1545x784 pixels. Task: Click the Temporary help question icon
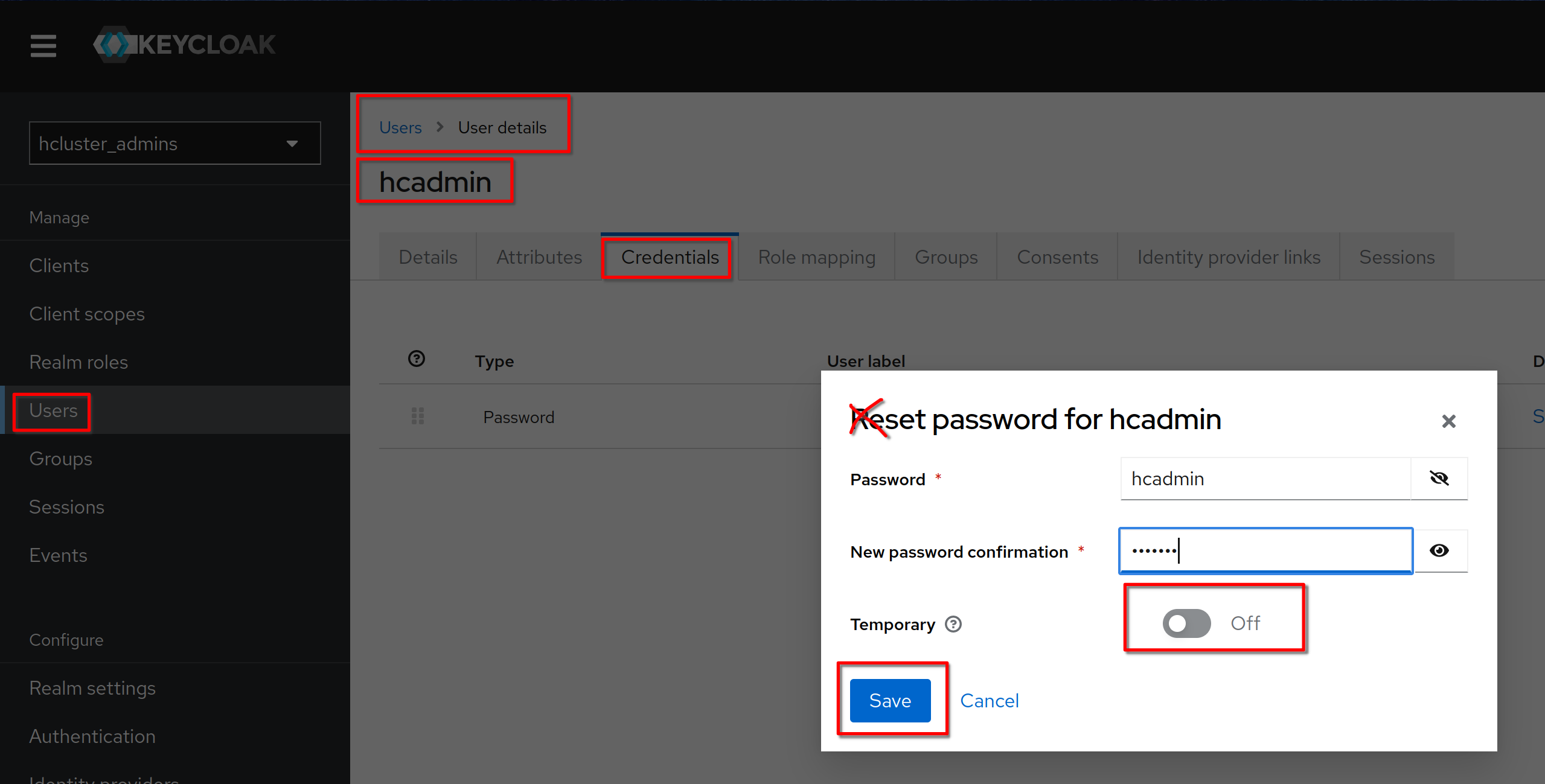953,624
